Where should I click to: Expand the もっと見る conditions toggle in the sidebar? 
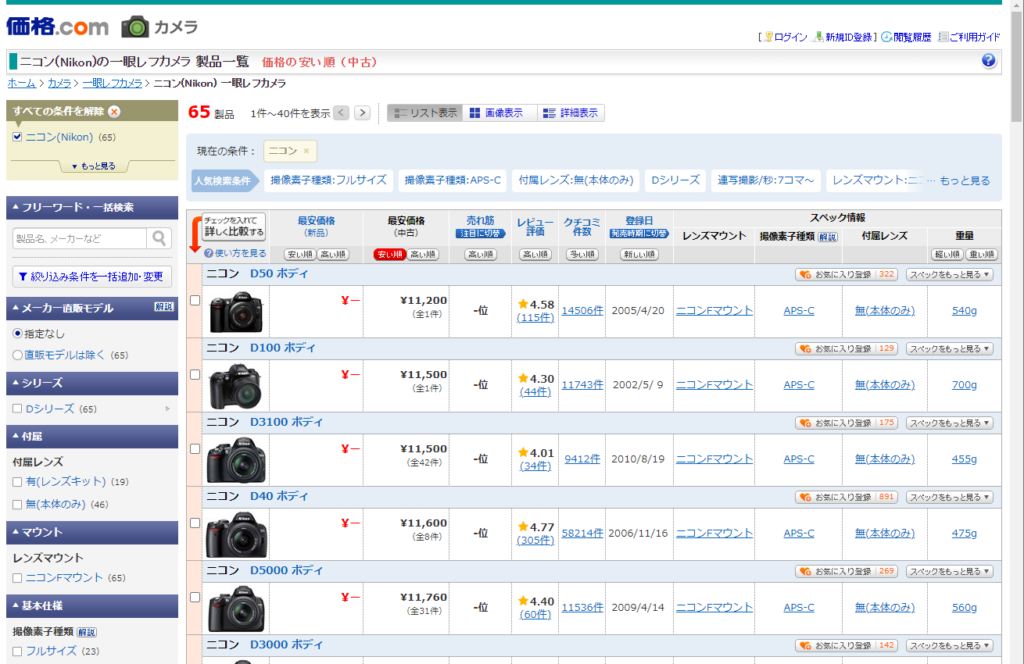coord(93,166)
